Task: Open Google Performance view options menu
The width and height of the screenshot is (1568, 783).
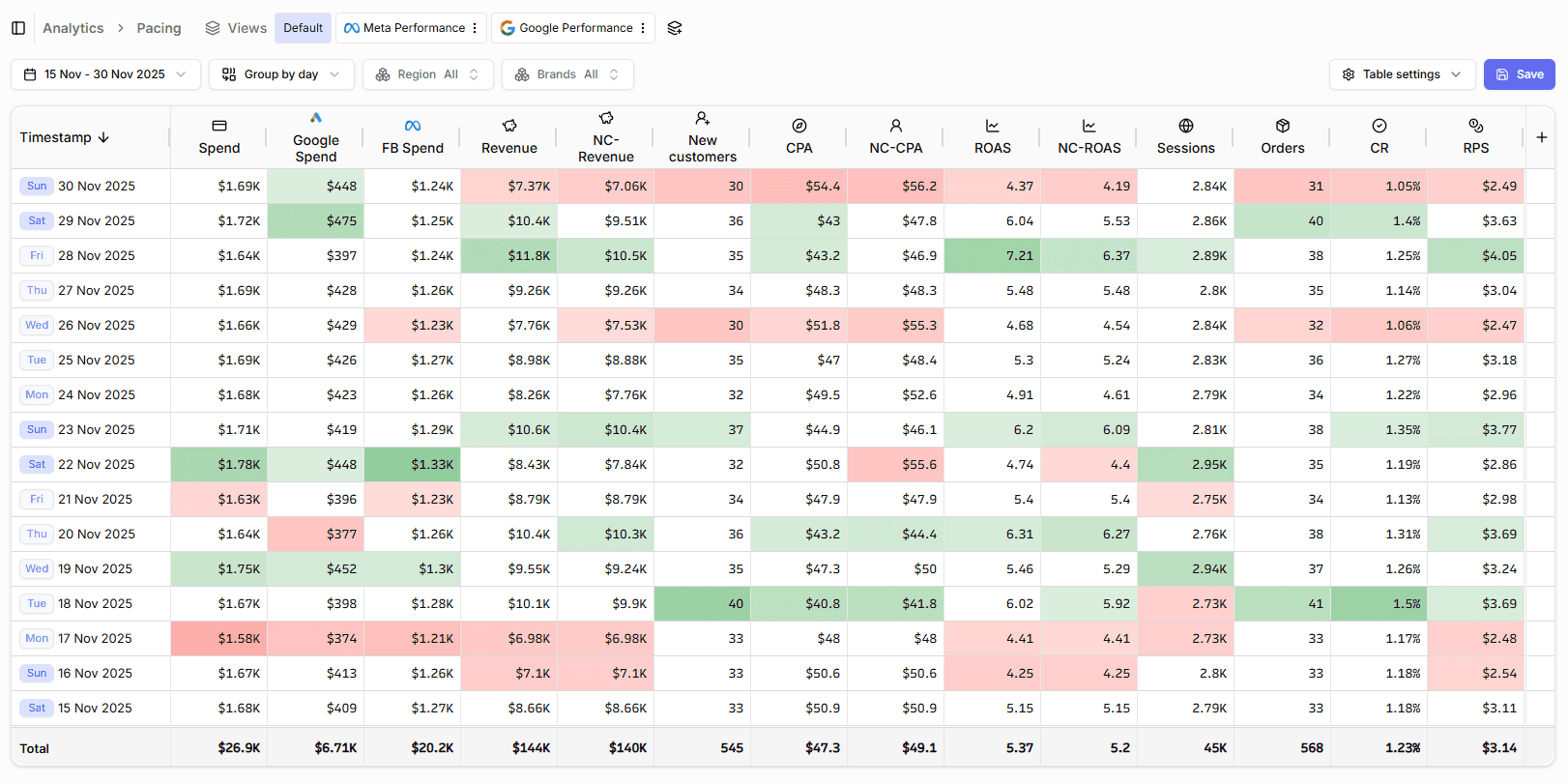Action: 643,28
